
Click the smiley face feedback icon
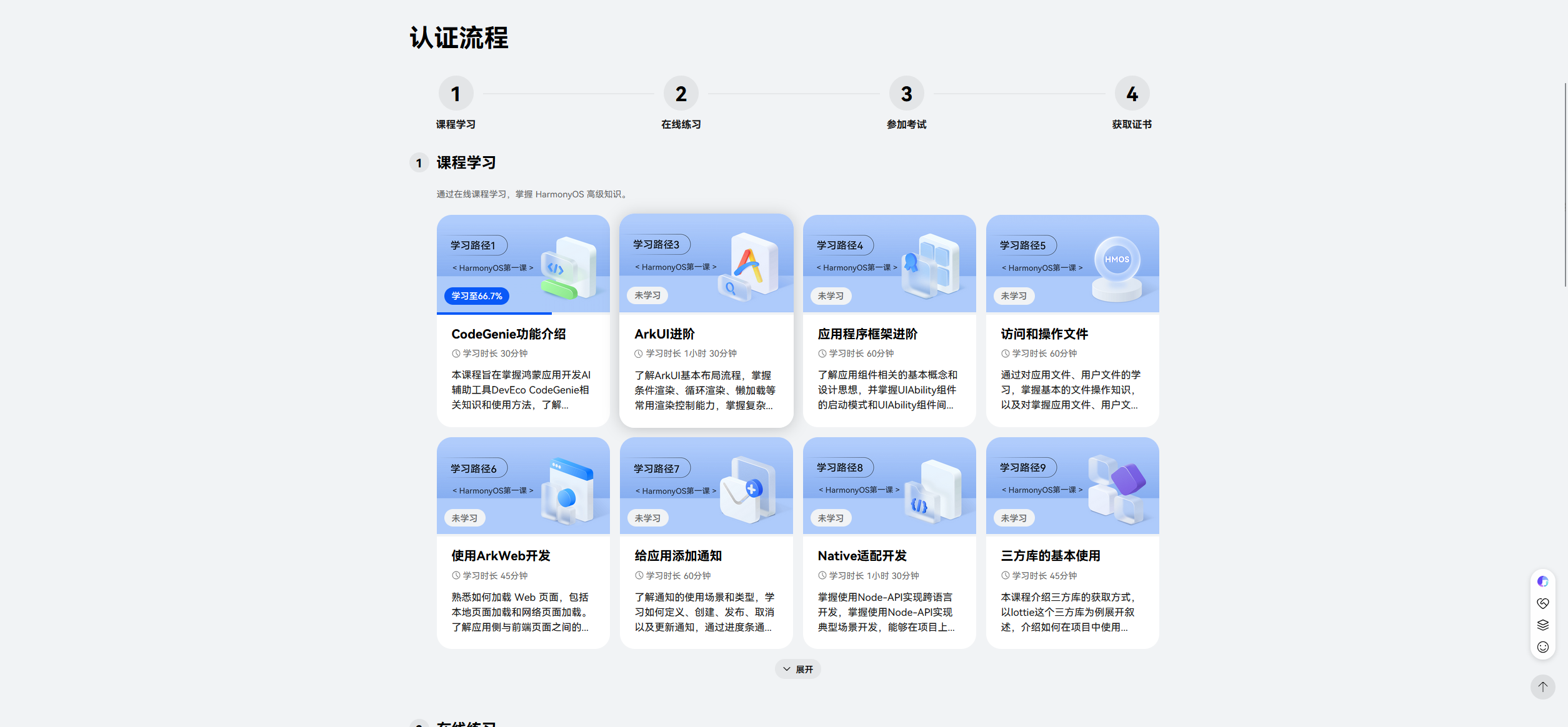pyautogui.click(x=1542, y=647)
